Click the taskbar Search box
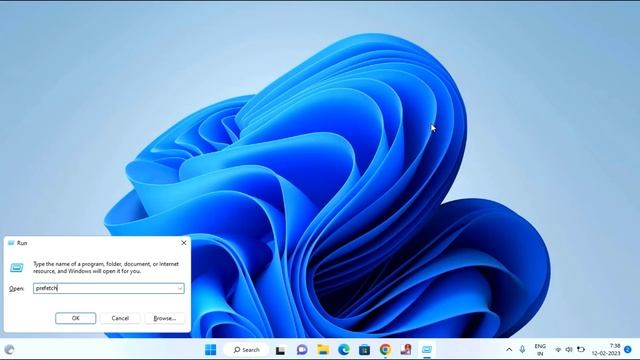 (x=247, y=349)
